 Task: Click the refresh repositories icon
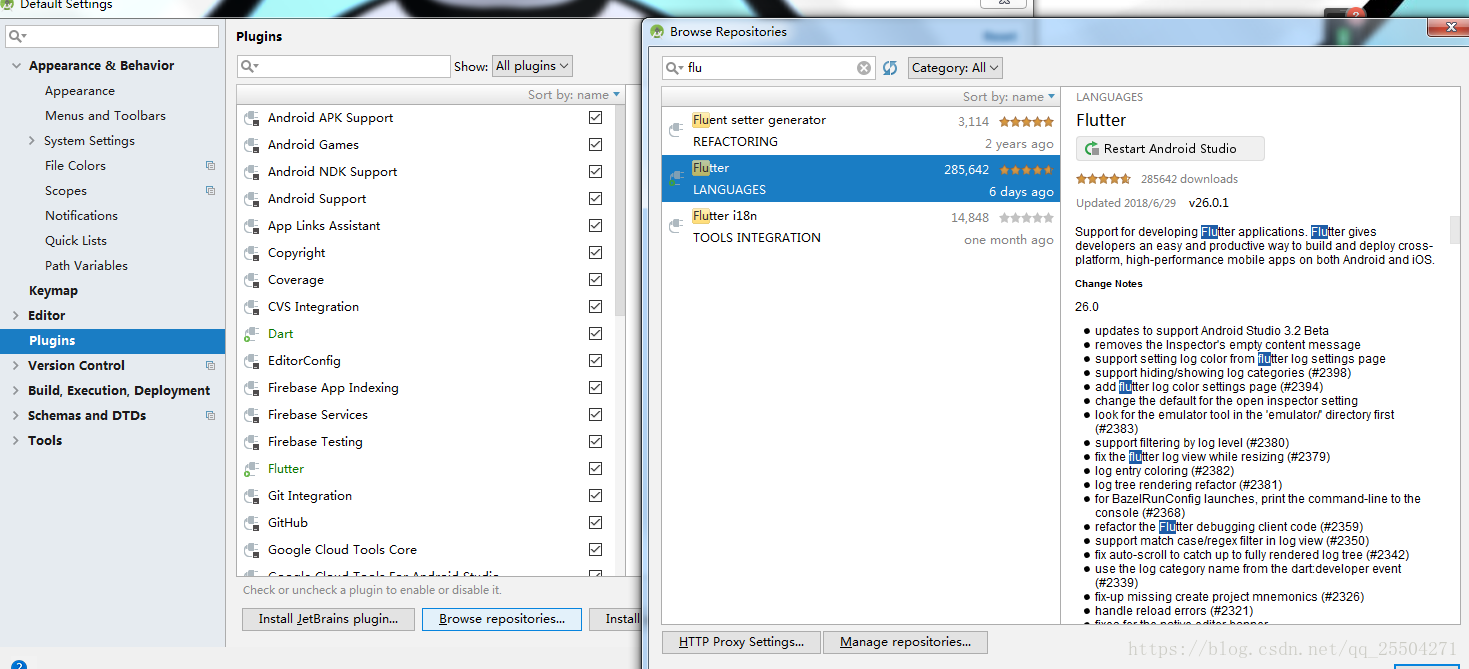[890, 68]
